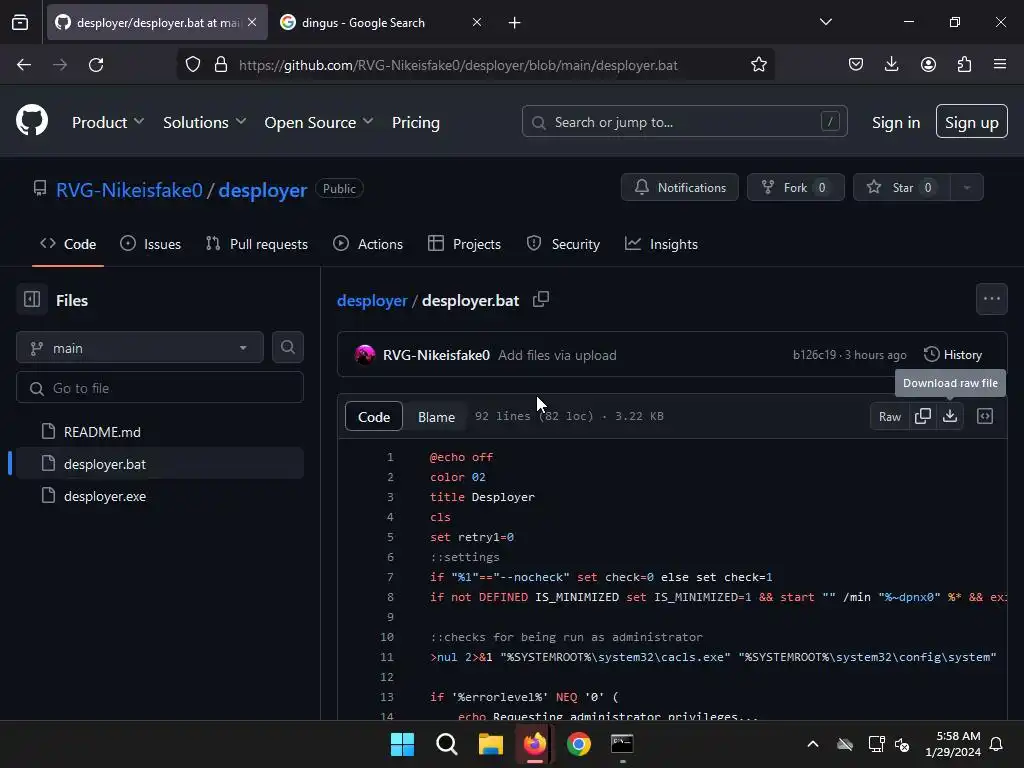This screenshot has width=1024, height=768.
Task: Open the three-dot more file actions menu
Action: pyautogui.click(x=991, y=299)
